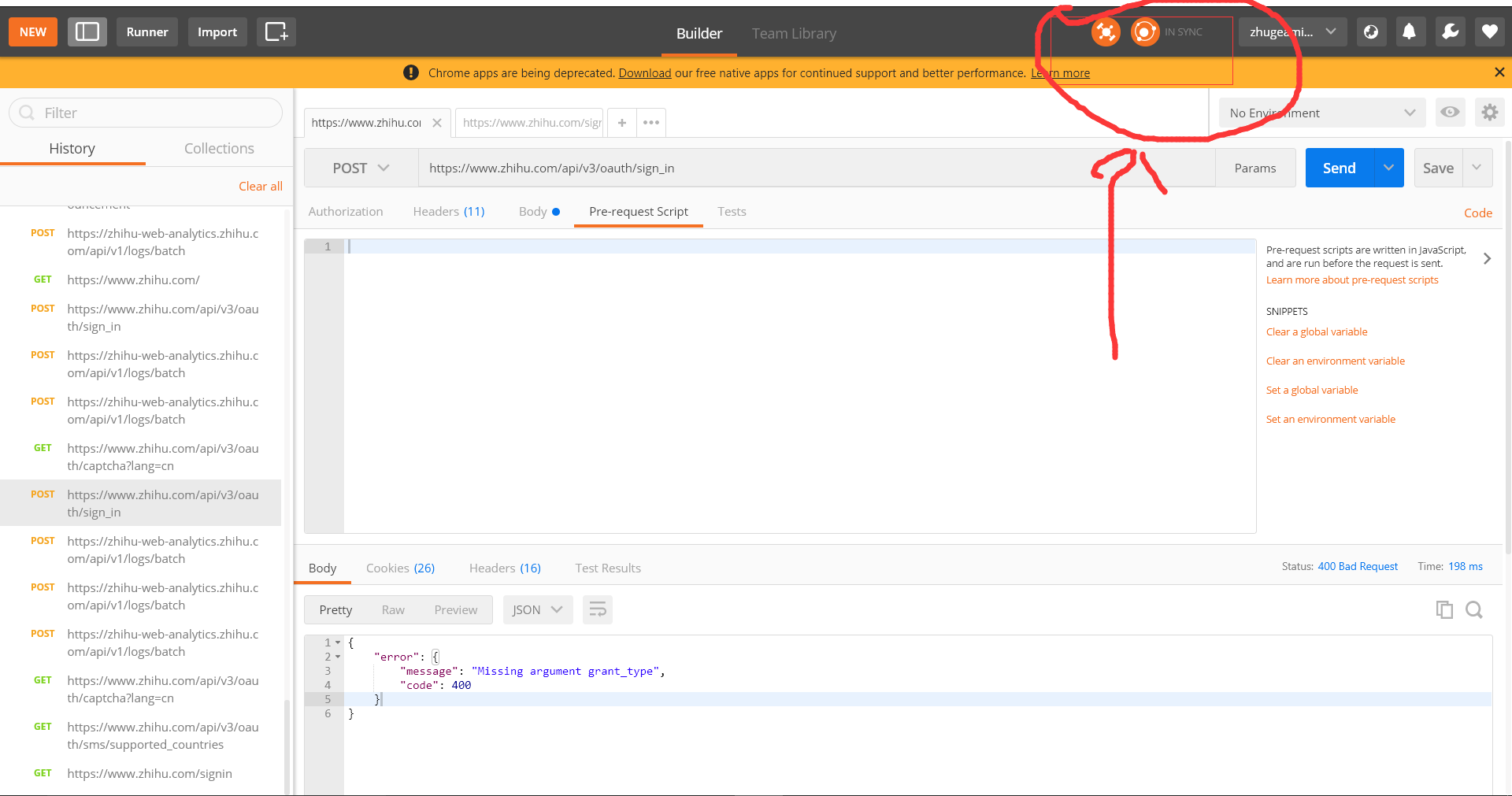Open the POST method dropdown
1512x796 pixels.
[x=361, y=168]
